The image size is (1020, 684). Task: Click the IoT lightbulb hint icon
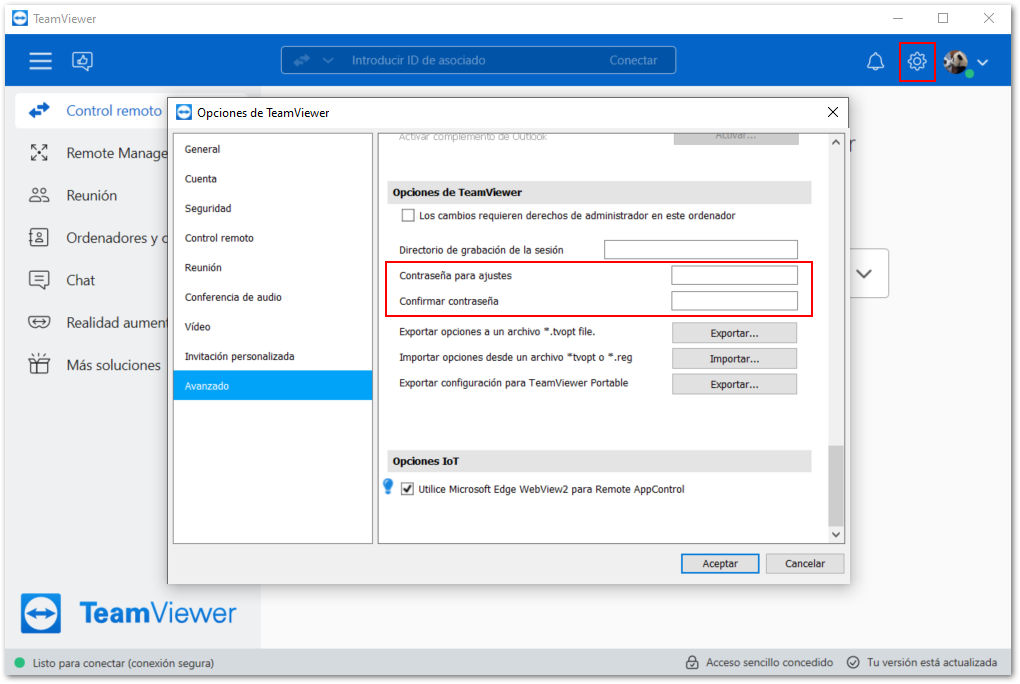click(388, 486)
